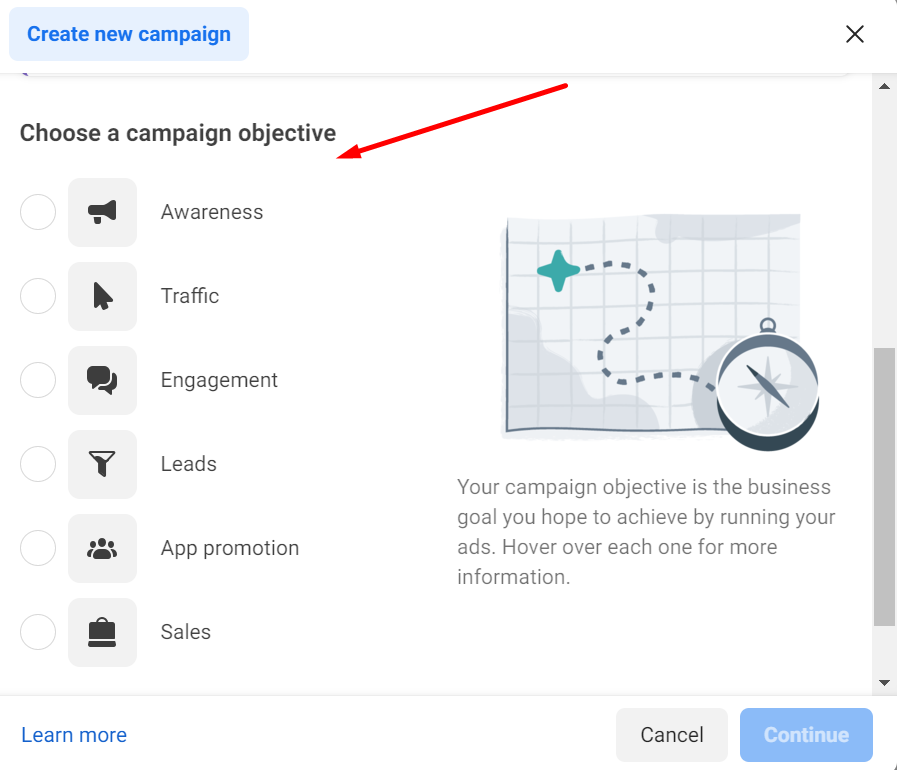The image size is (897, 770).
Task: Click the Awareness megaphone icon
Action: click(102, 212)
